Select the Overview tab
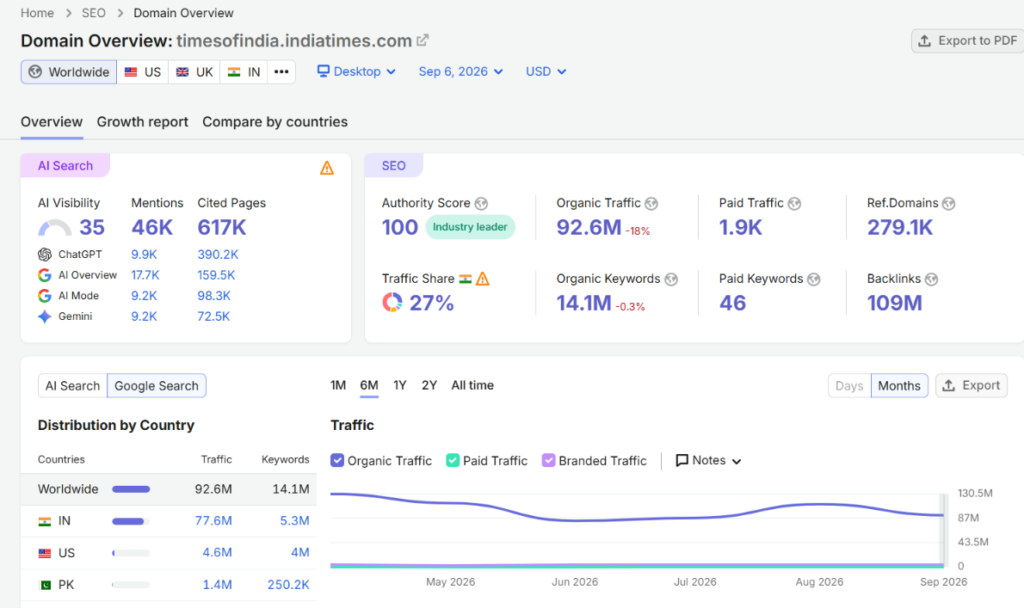This screenshot has width=1024, height=608. click(x=52, y=122)
